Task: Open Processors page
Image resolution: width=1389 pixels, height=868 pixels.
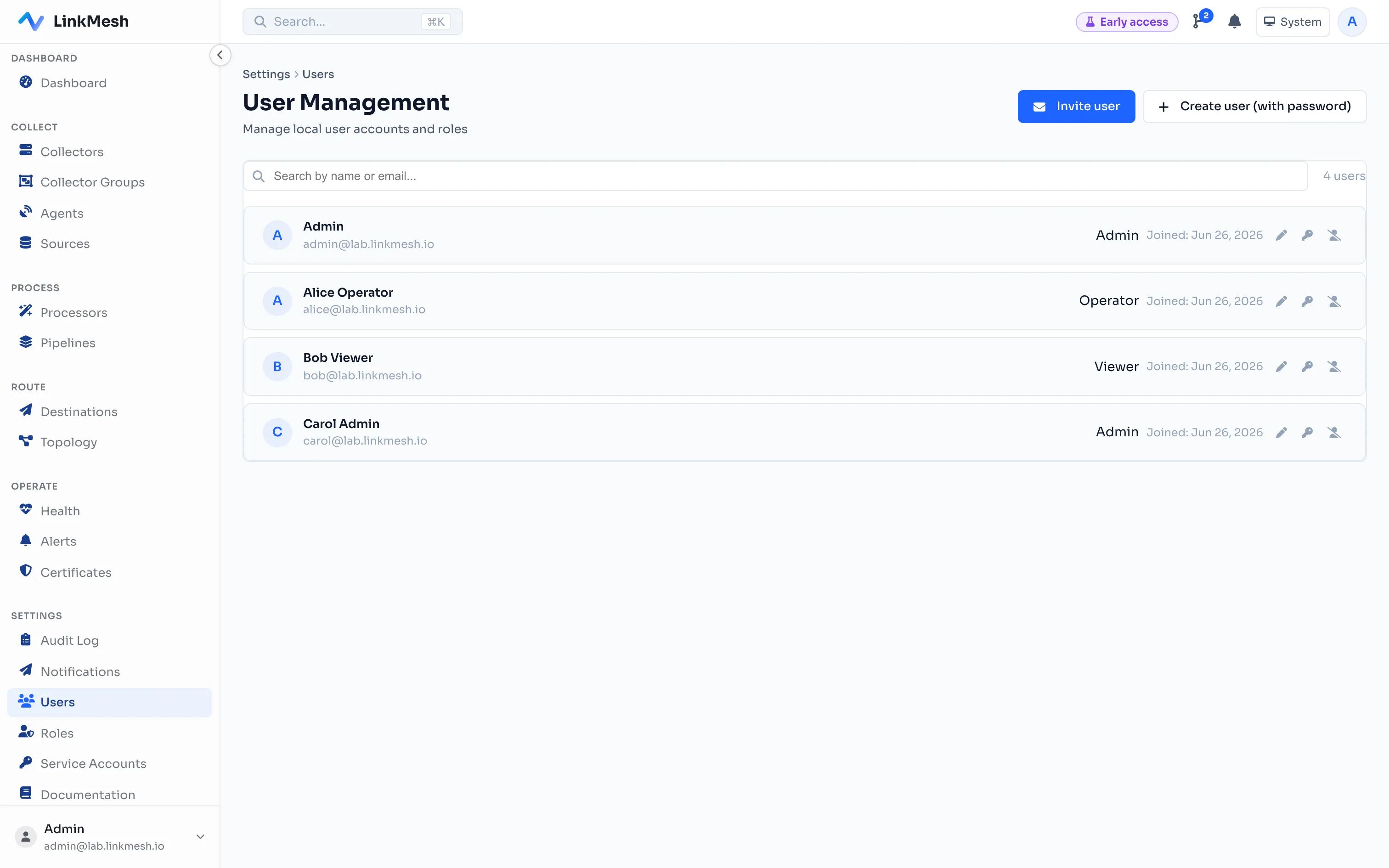Action: 109,312
